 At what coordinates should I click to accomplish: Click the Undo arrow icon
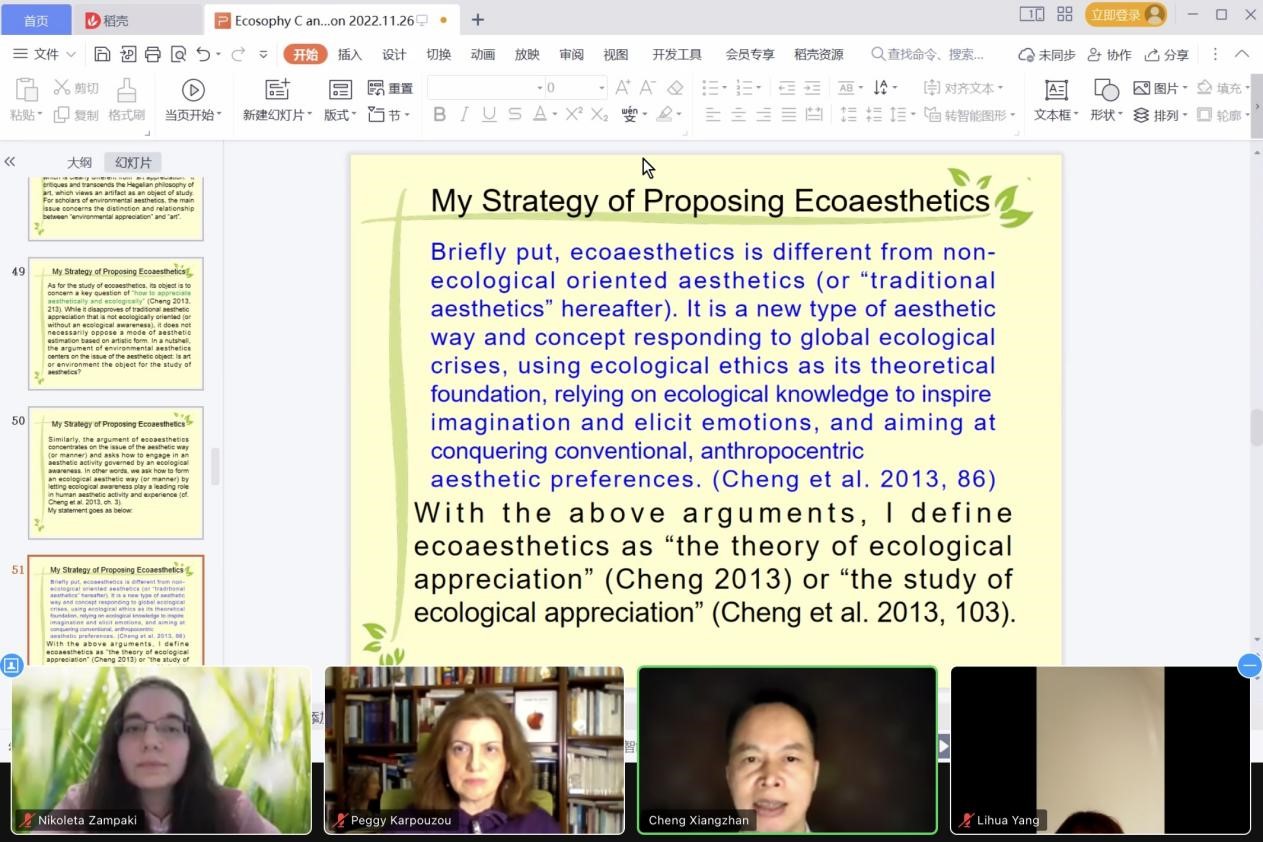204,54
